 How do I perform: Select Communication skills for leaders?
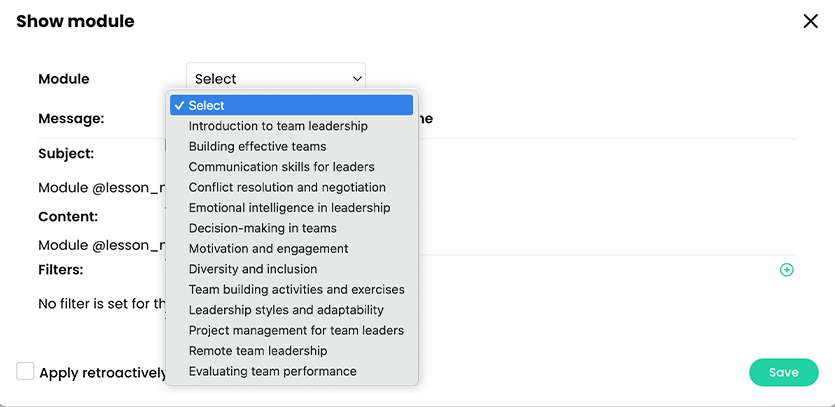pyautogui.click(x=281, y=167)
